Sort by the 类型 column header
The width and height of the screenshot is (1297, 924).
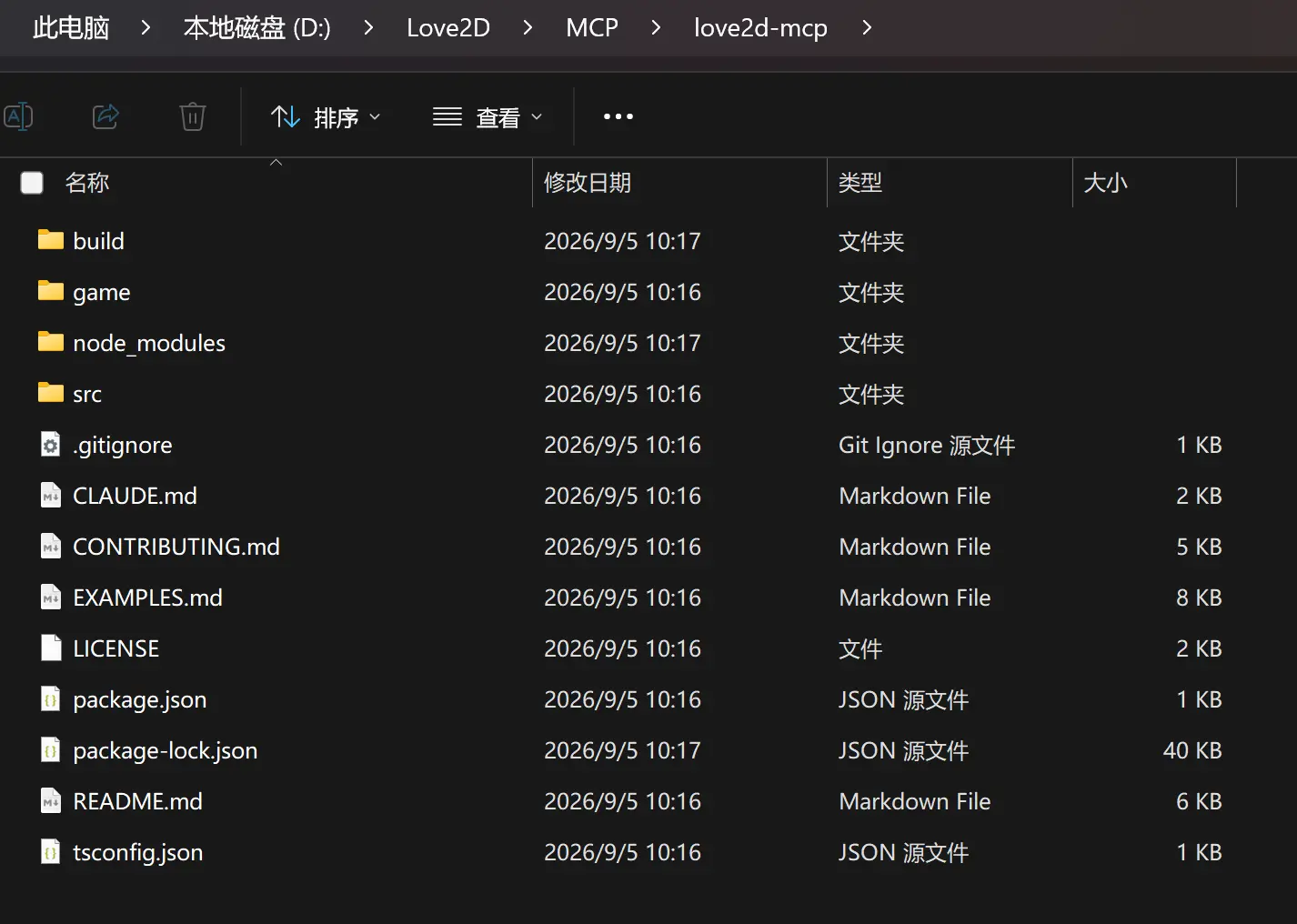[860, 183]
